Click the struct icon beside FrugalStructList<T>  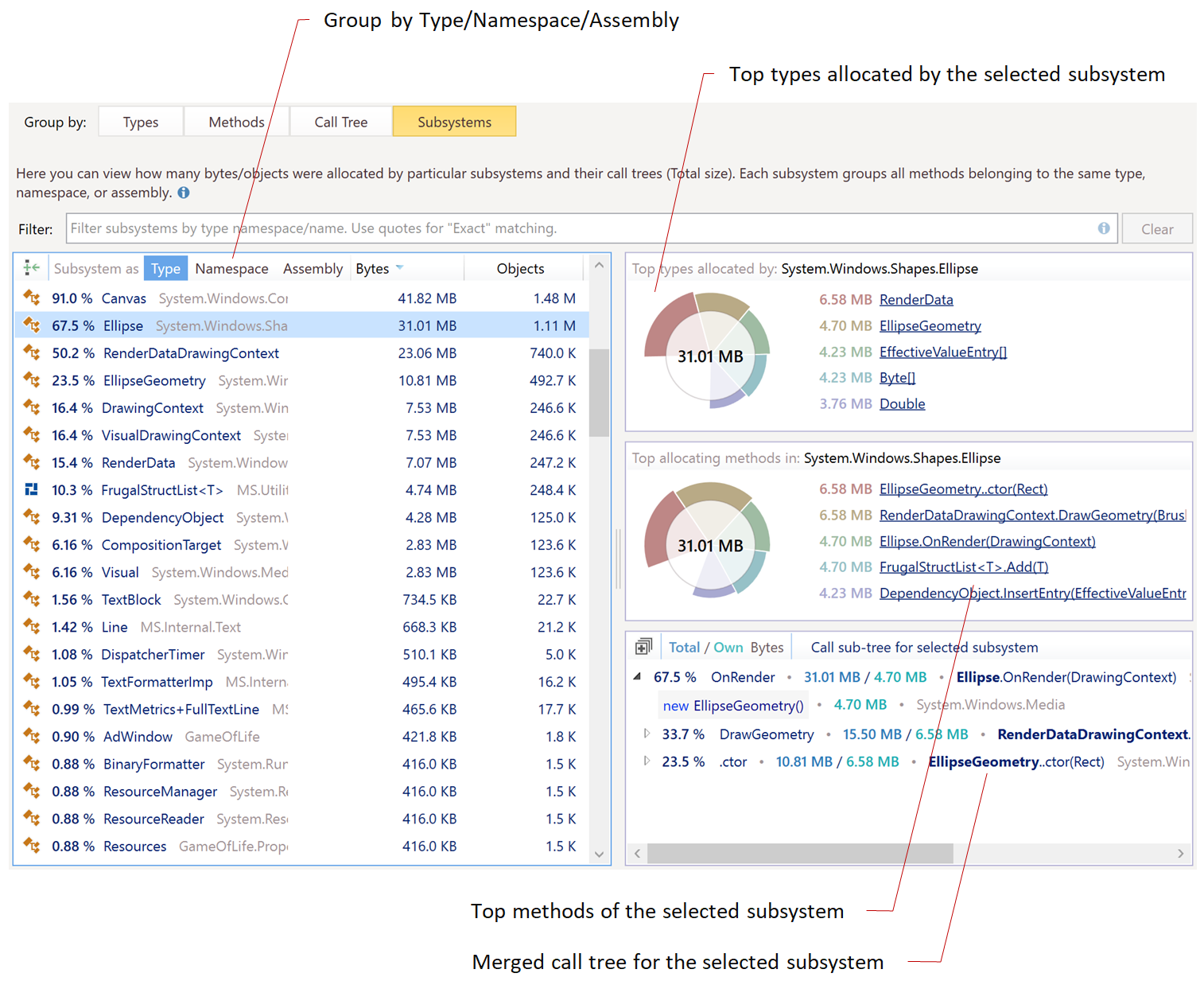32,490
